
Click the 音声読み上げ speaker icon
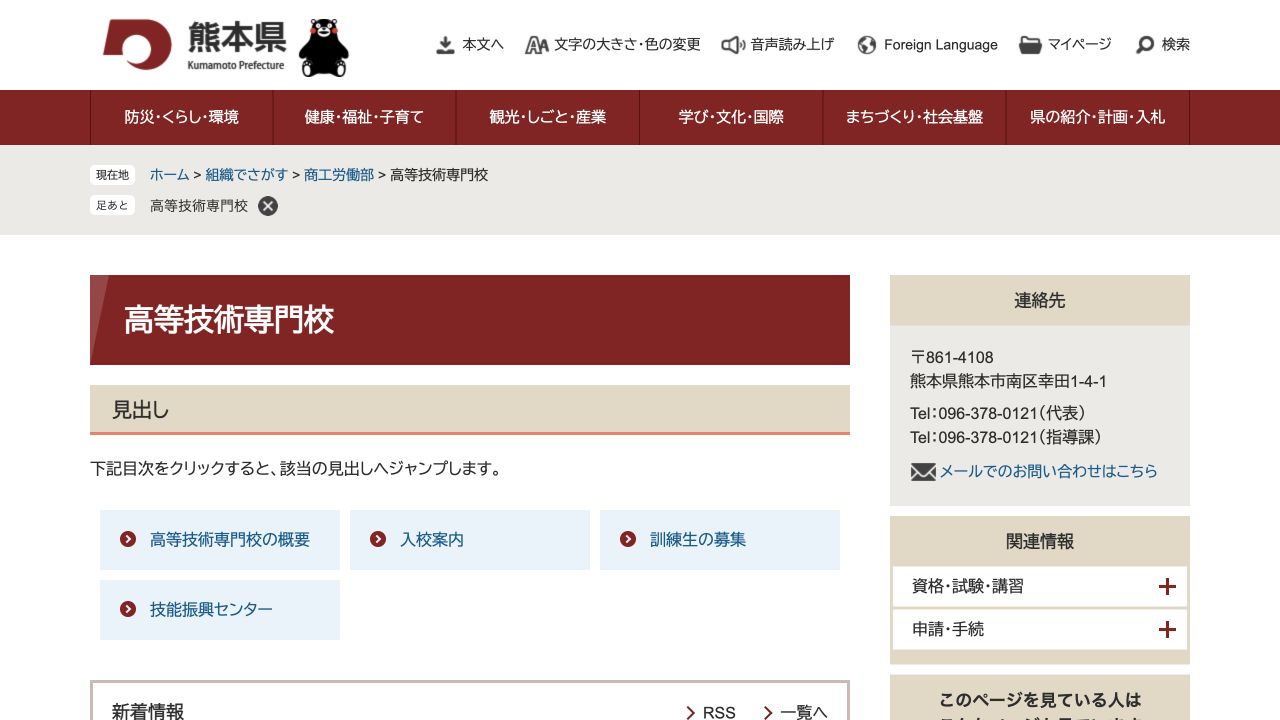point(733,45)
